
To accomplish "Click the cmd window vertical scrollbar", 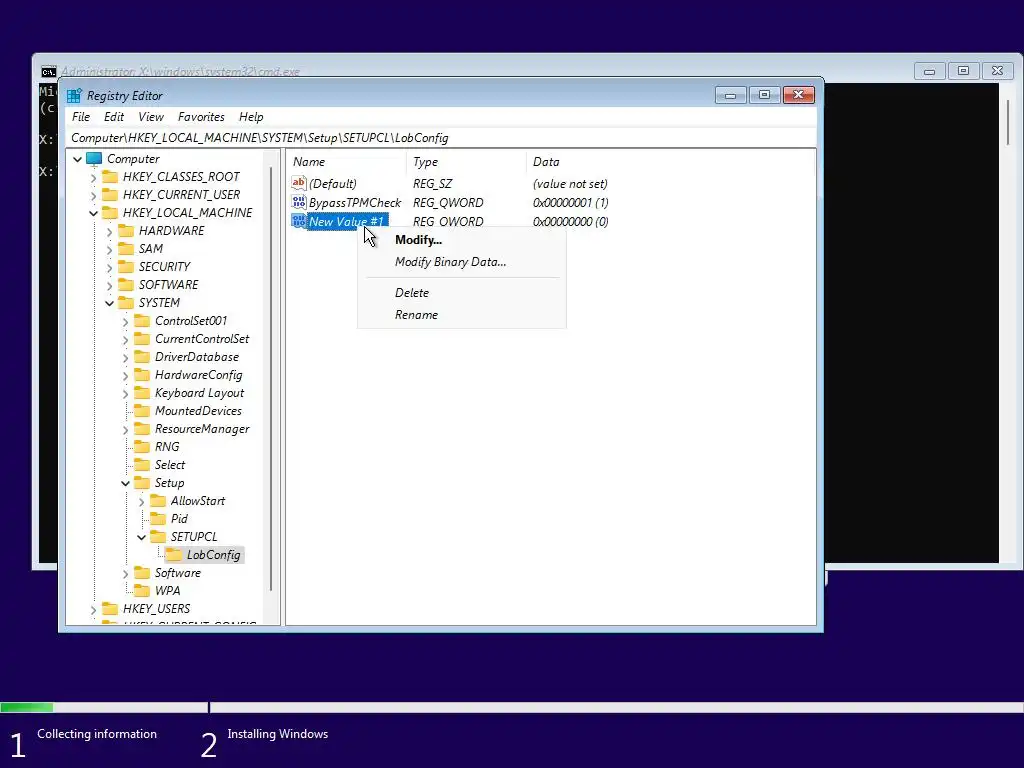I will pyautogui.click(x=1008, y=123).
